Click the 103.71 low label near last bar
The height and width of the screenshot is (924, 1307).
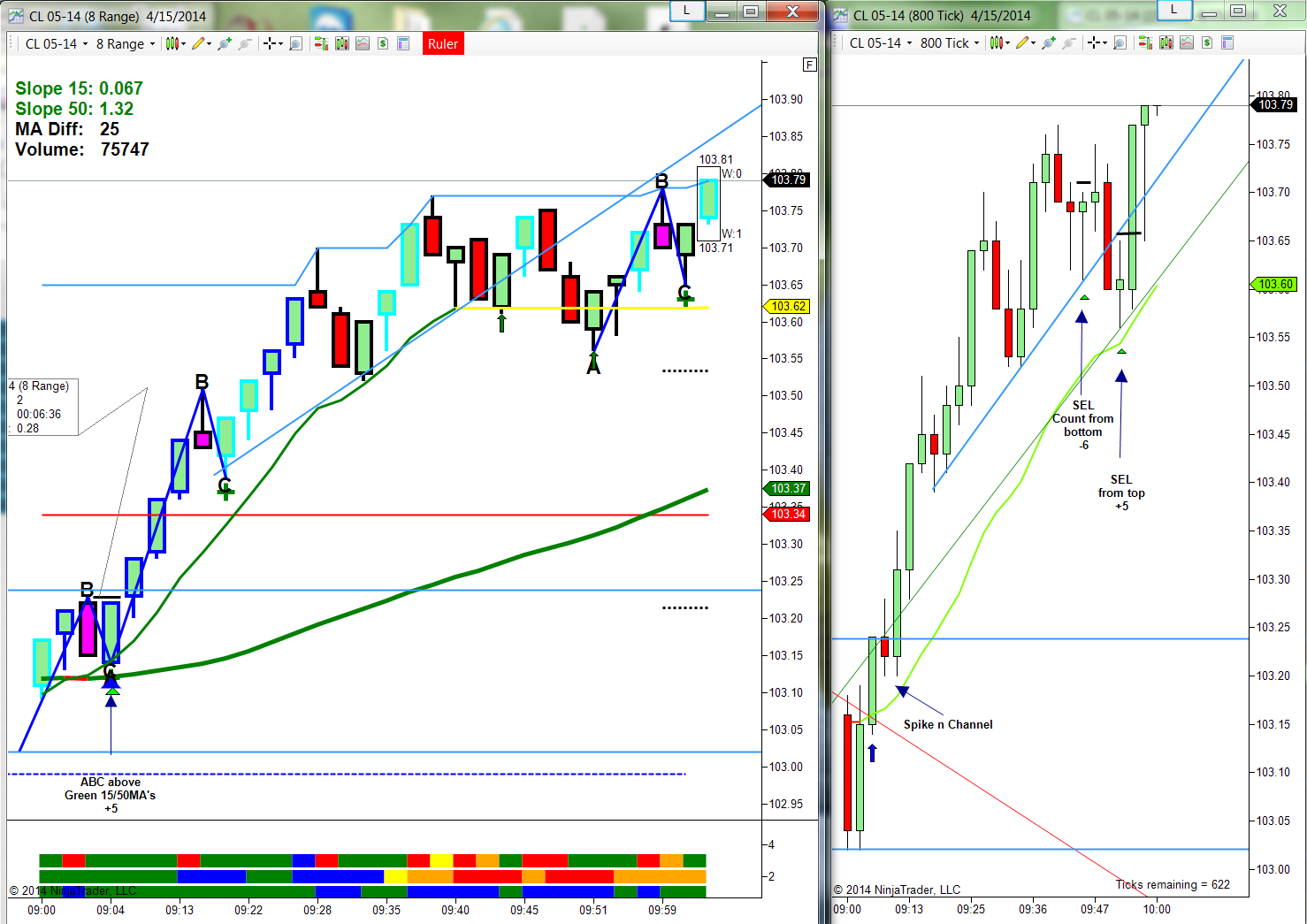[715, 248]
